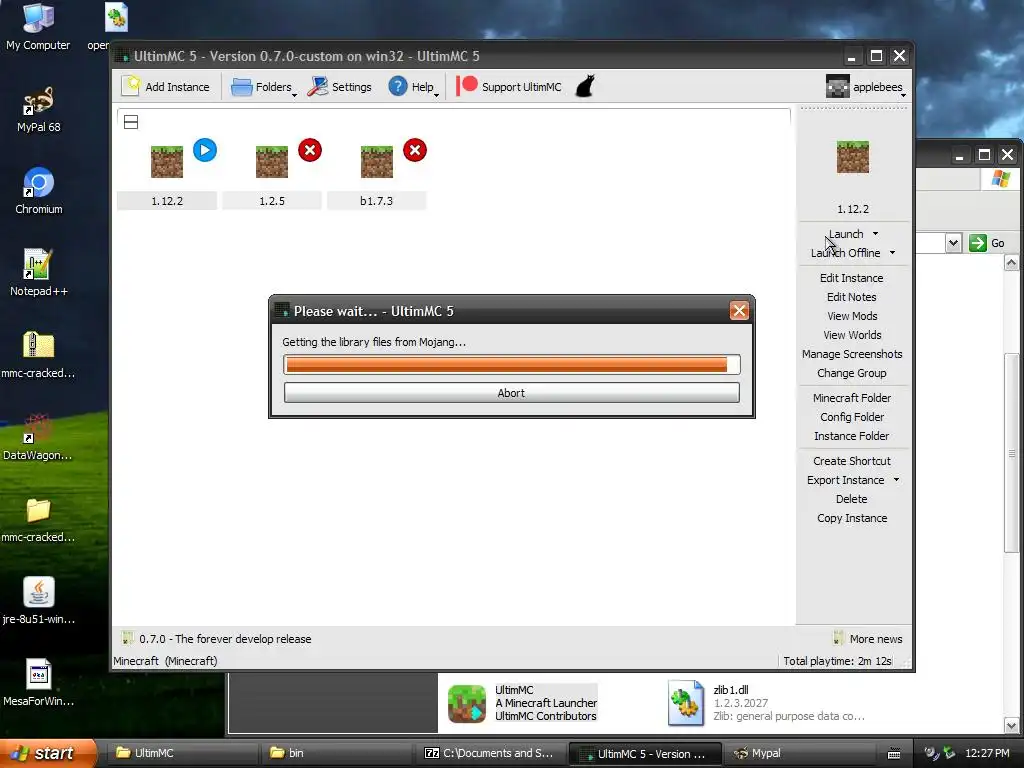
Task: Switch to the bin folder taskbar item
Action: pos(336,753)
